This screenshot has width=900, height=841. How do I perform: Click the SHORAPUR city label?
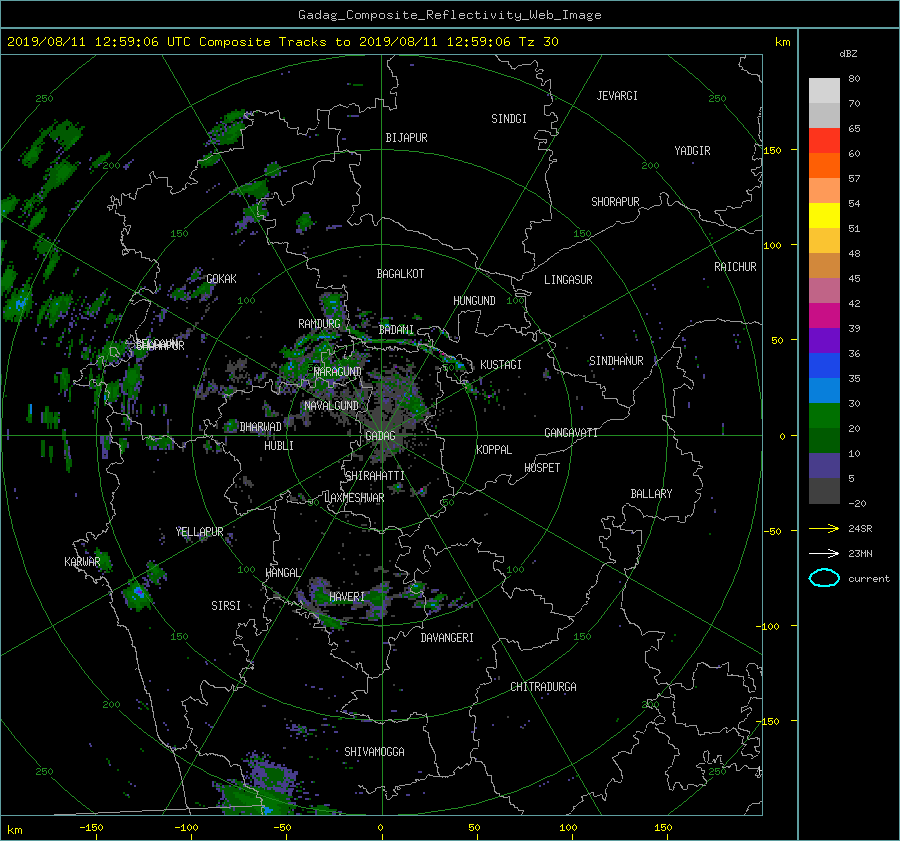point(615,202)
